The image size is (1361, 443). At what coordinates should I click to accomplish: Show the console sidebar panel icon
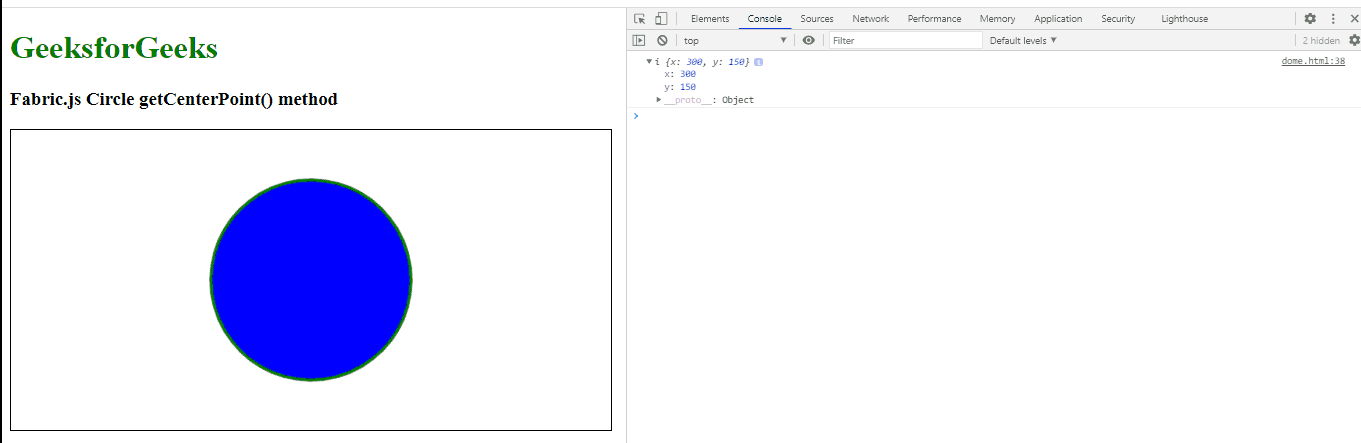[x=639, y=40]
